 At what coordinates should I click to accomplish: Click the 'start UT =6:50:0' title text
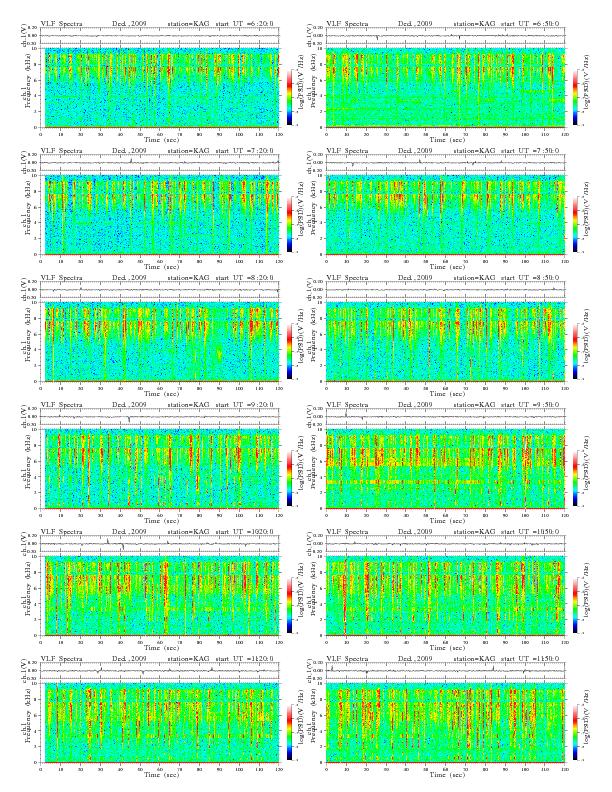[531, 24]
